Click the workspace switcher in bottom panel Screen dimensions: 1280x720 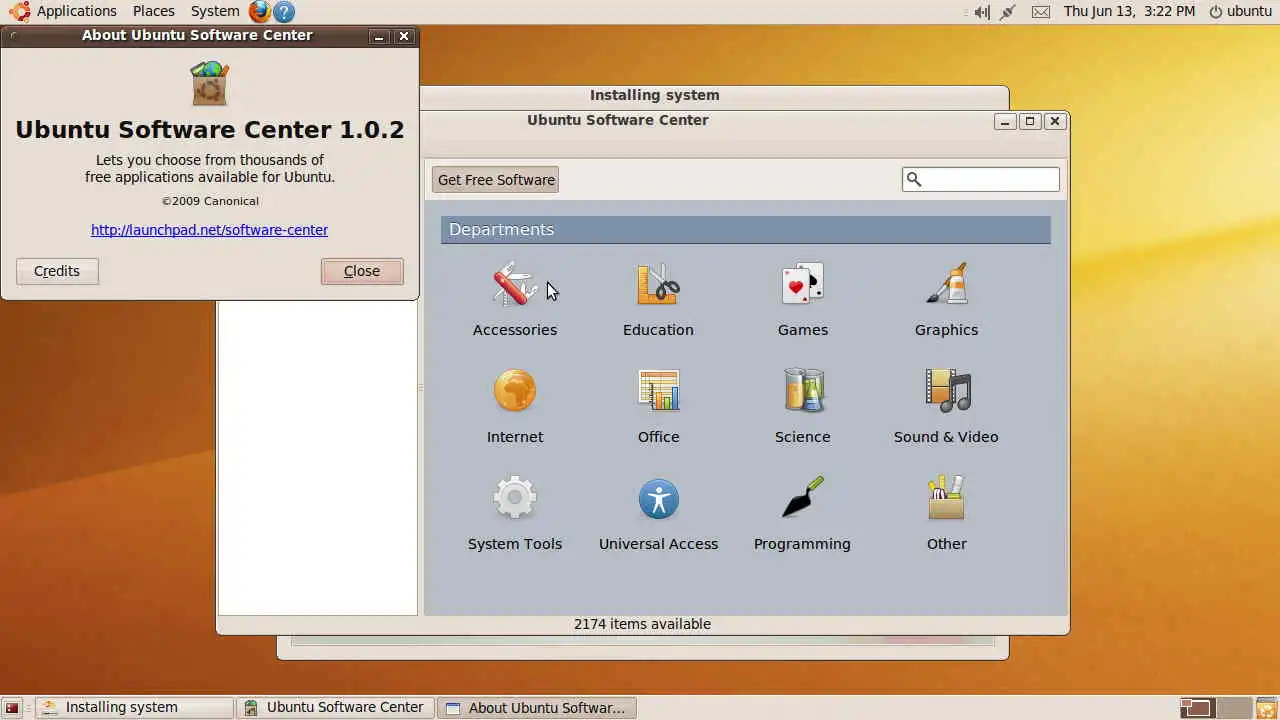pyautogui.click(x=1215, y=708)
